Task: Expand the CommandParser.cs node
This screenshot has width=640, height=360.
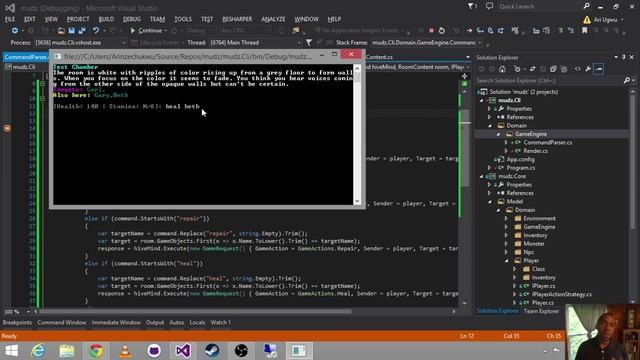Action: click(x=506, y=142)
